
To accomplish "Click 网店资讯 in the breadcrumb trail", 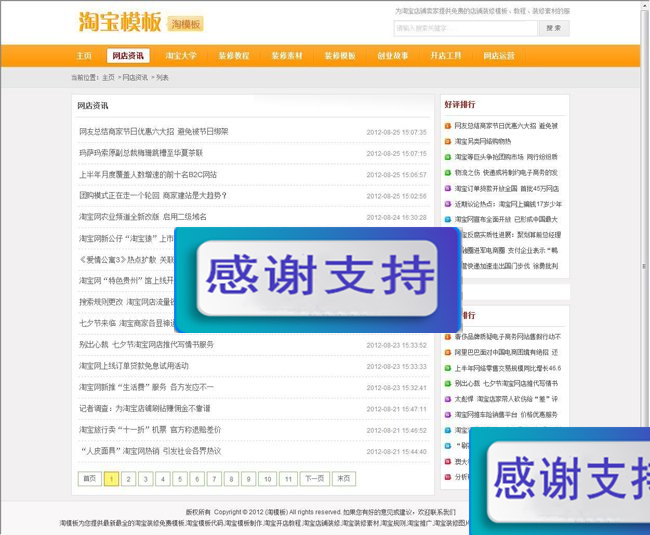I will point(135,77).
